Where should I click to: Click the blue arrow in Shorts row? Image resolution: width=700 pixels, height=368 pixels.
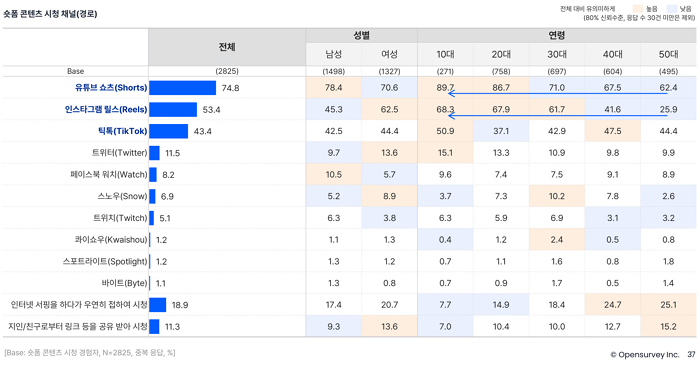(558, 94)
